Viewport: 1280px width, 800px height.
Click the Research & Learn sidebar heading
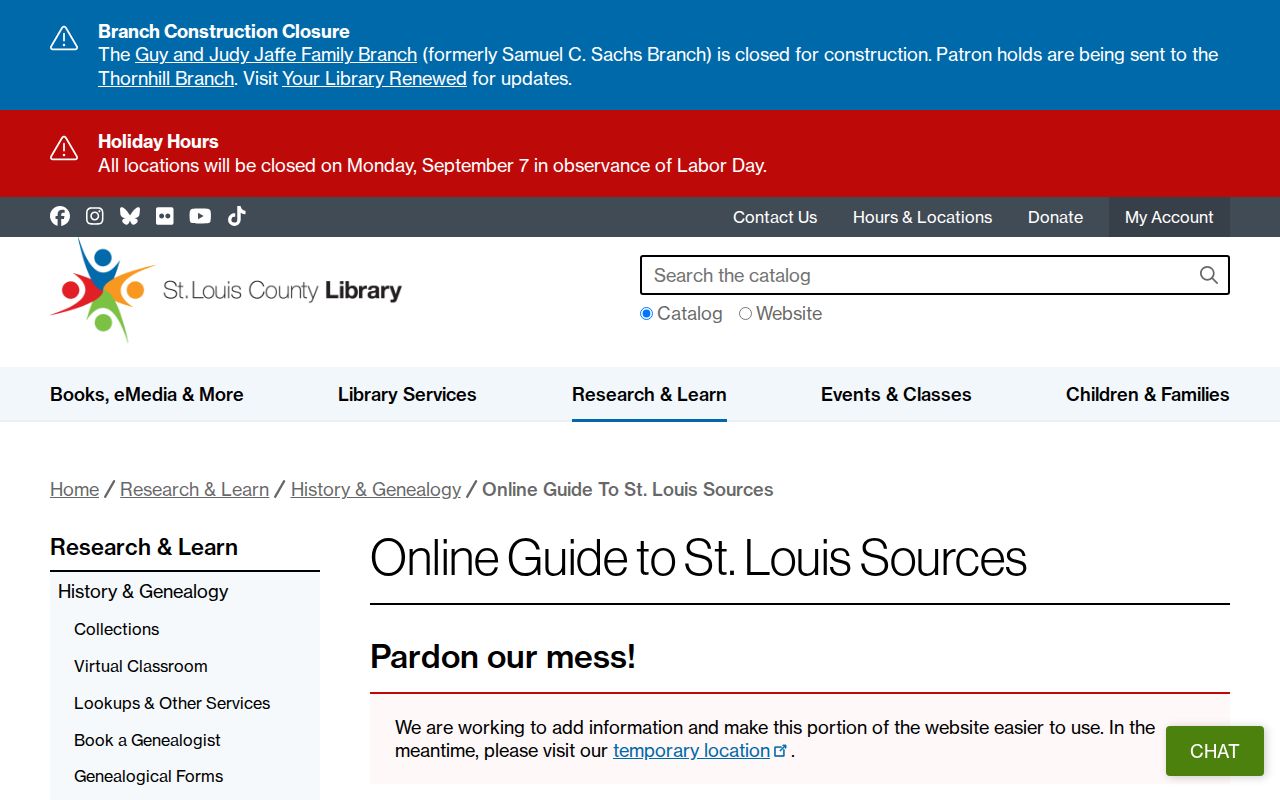(144, 547)
